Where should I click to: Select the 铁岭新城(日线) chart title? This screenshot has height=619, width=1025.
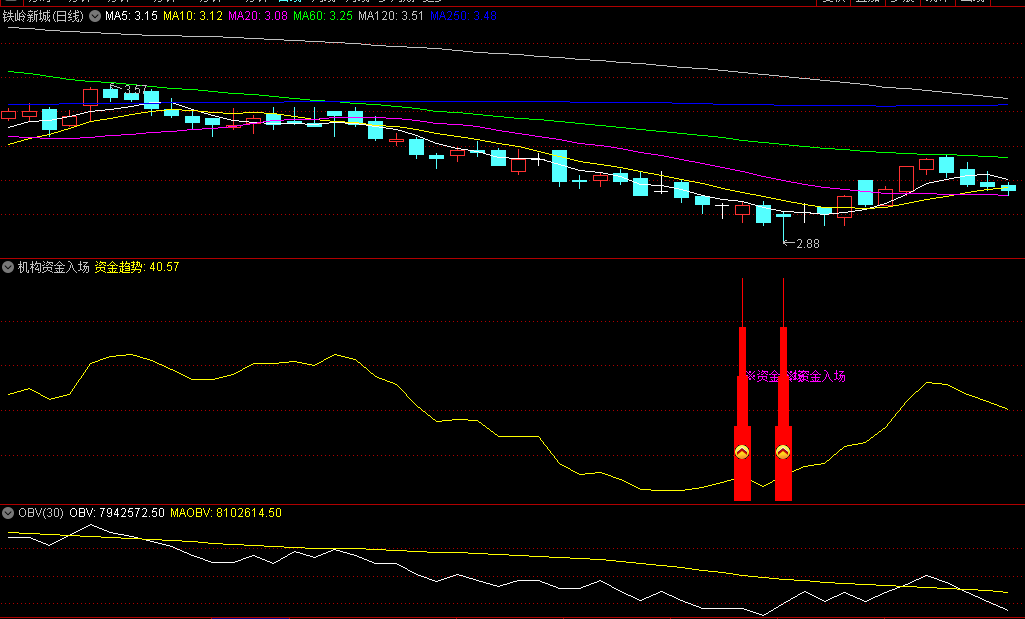click(43, 16)
